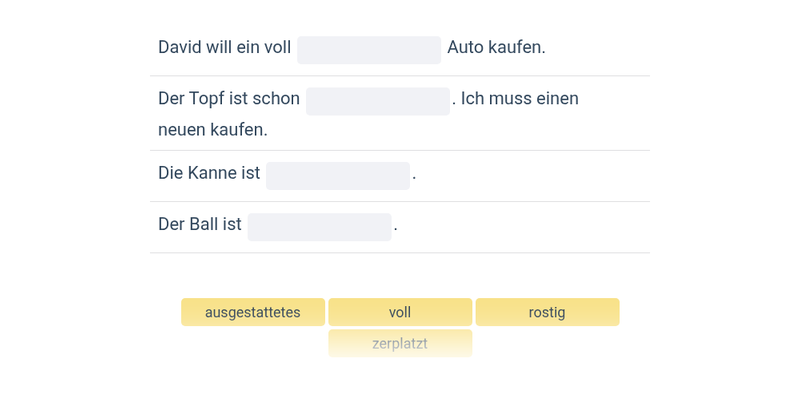Click the "rostig" word tile

[547, 312]
